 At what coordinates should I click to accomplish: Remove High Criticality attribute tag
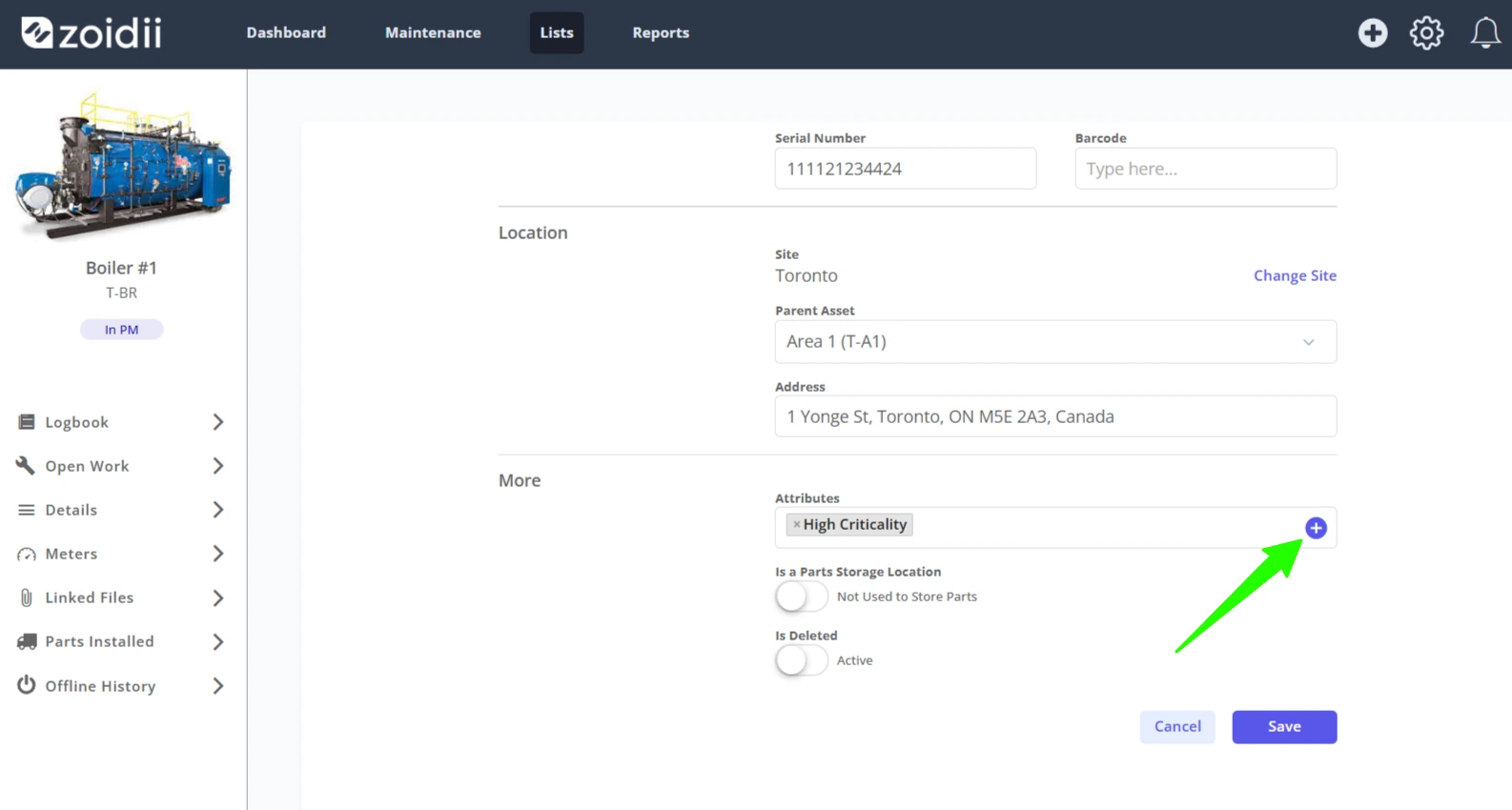(797, 524)
